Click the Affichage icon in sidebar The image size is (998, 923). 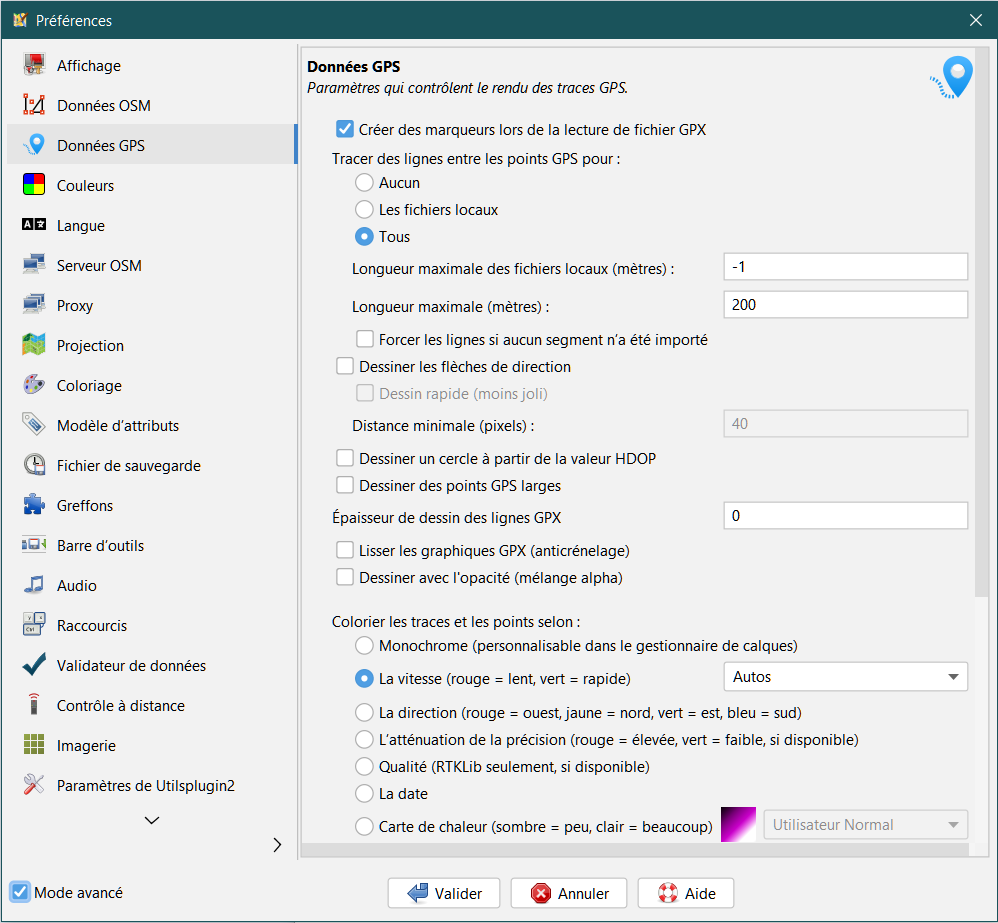[x=34, y=66]
